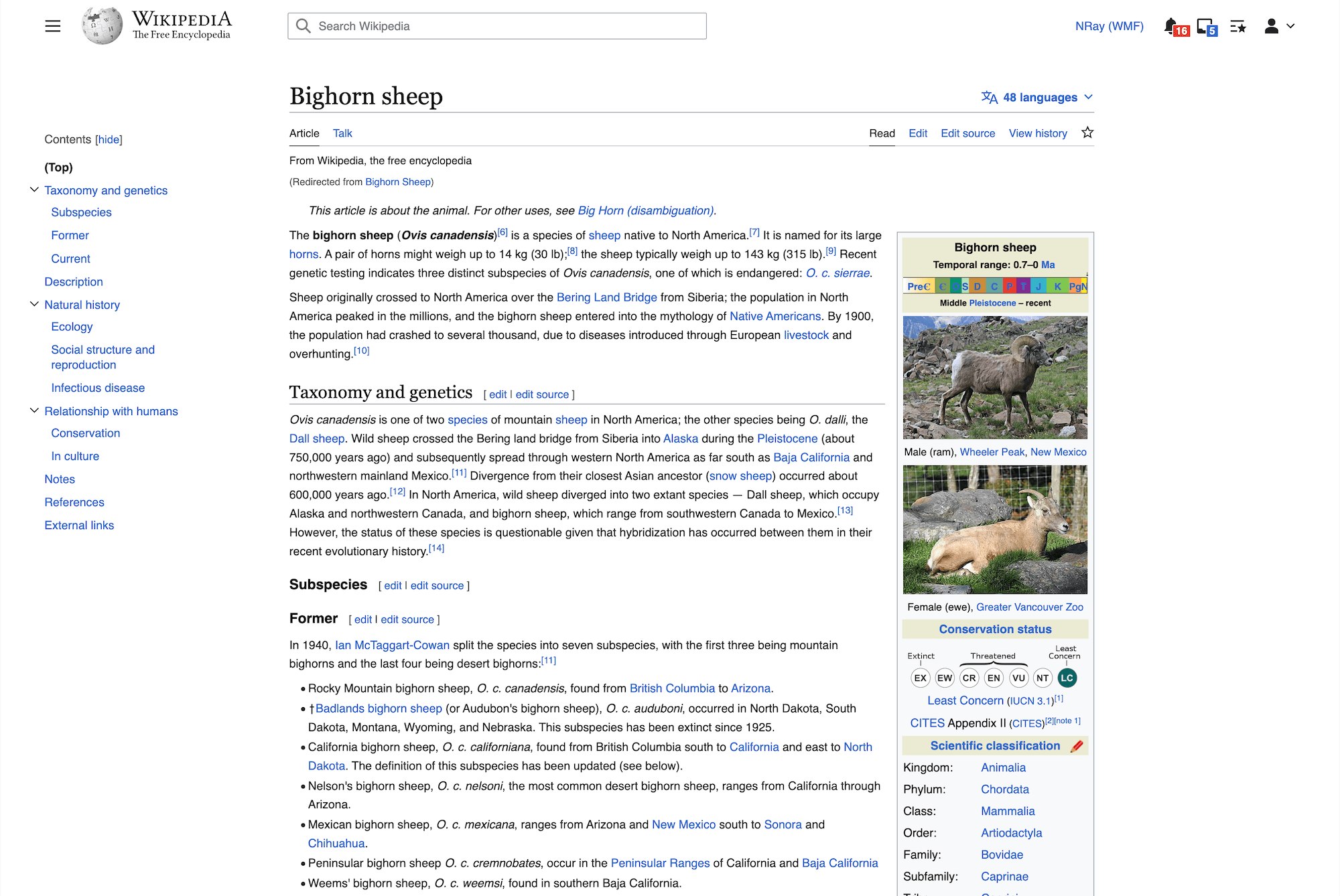Click the Search Wikipedia input field
Viewport: 1340px width, 896px height.
[x=497, y=26]
